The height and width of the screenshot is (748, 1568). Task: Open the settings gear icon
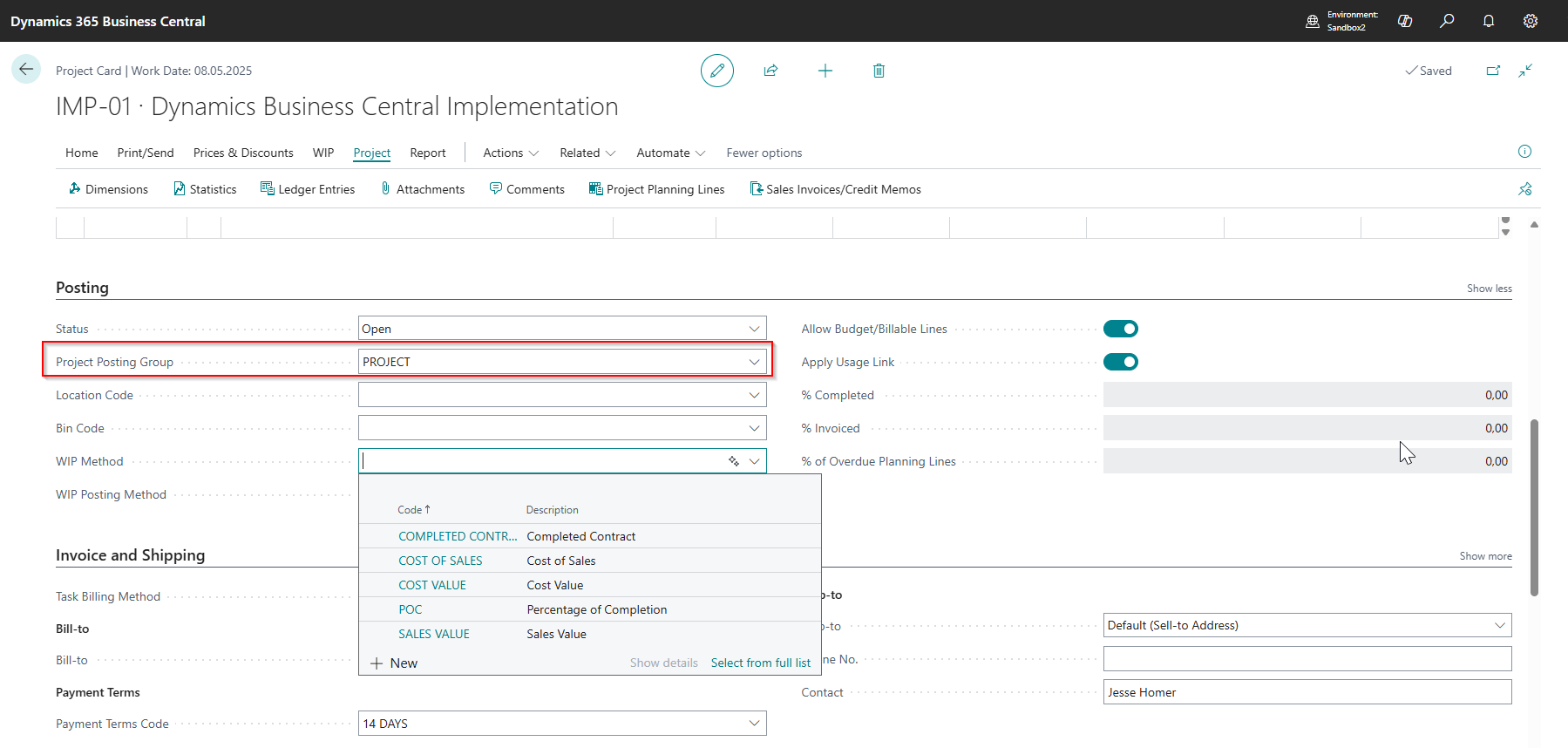pos(1531,21)
